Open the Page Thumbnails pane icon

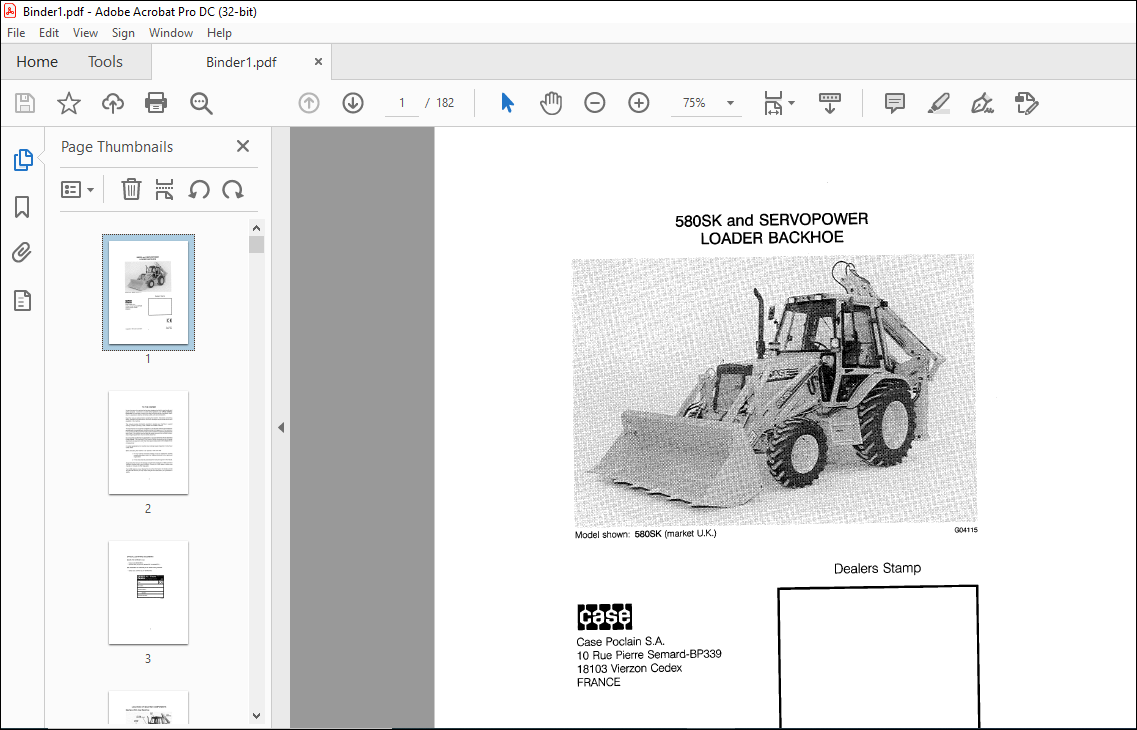[22, 159]
